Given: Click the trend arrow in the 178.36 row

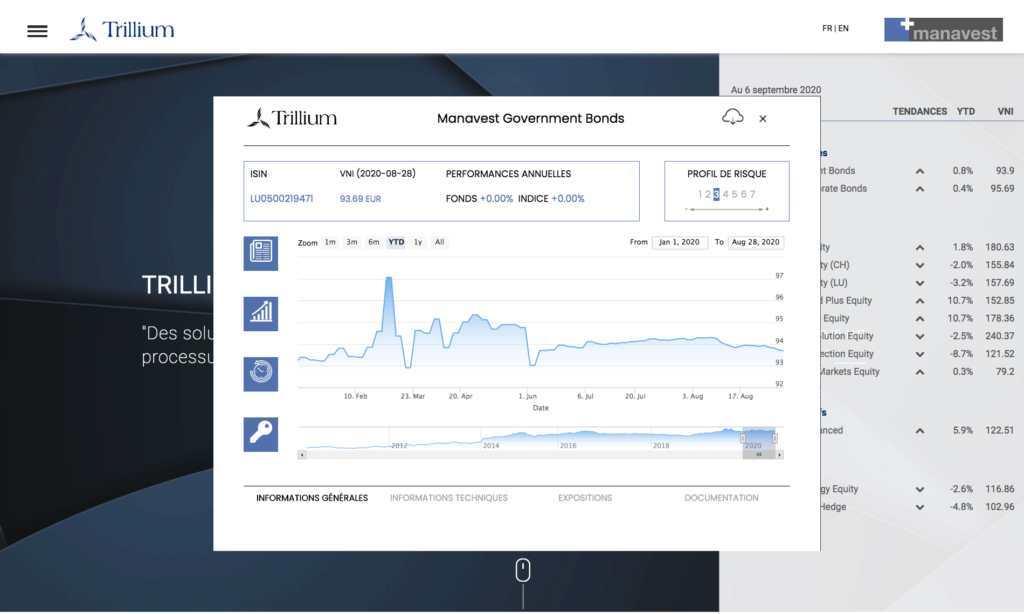Looking at the screenshot, I should pyautogui.click(x=920, y=319).
